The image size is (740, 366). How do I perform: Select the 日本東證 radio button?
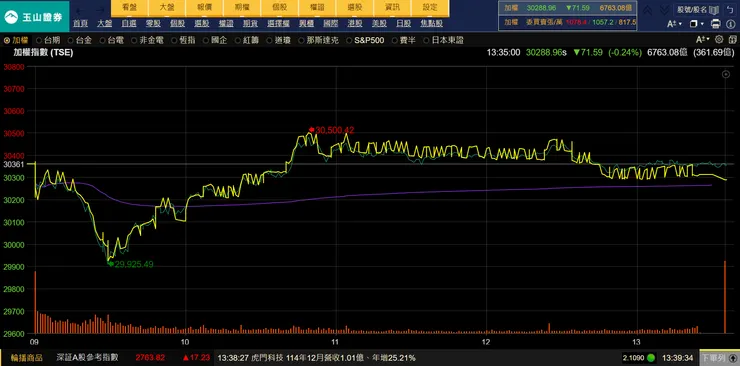click(x=427, y=41)
